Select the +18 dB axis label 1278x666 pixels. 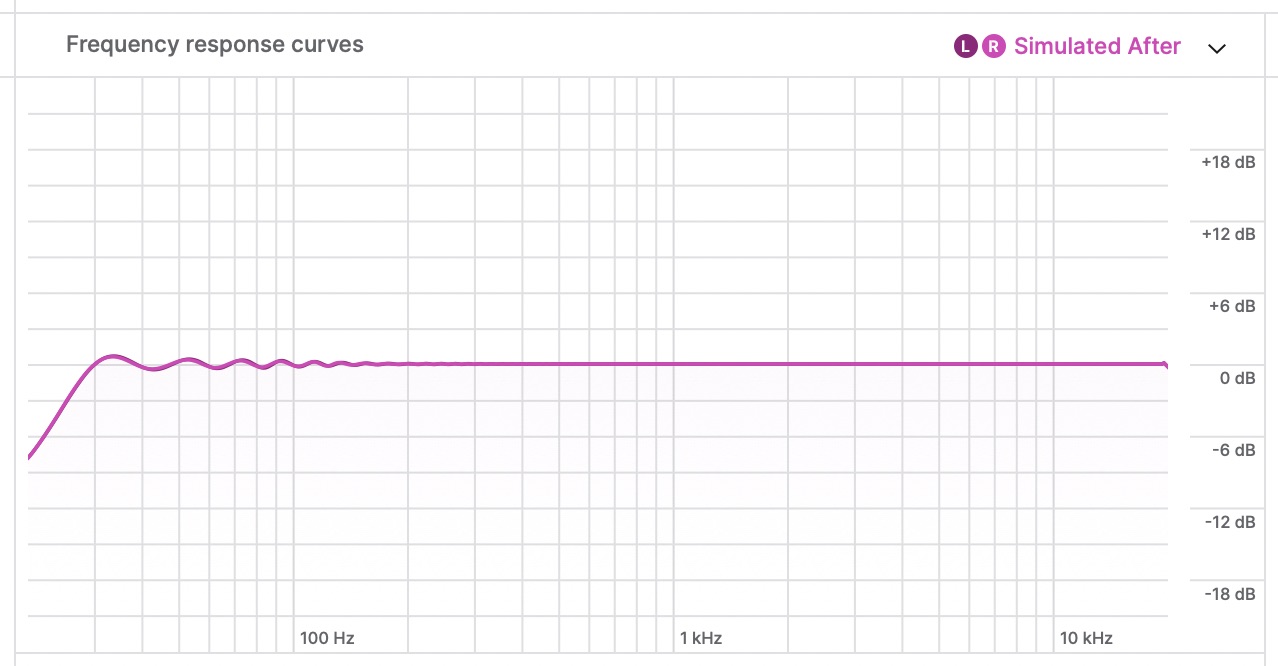(x=1228, y=162)
